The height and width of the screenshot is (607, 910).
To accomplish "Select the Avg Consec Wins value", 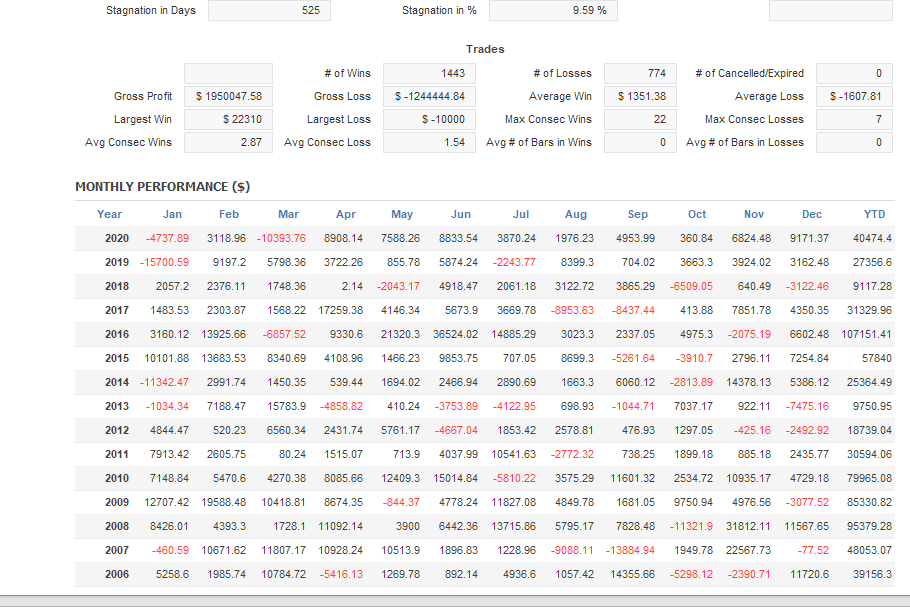I will point(228,142).
